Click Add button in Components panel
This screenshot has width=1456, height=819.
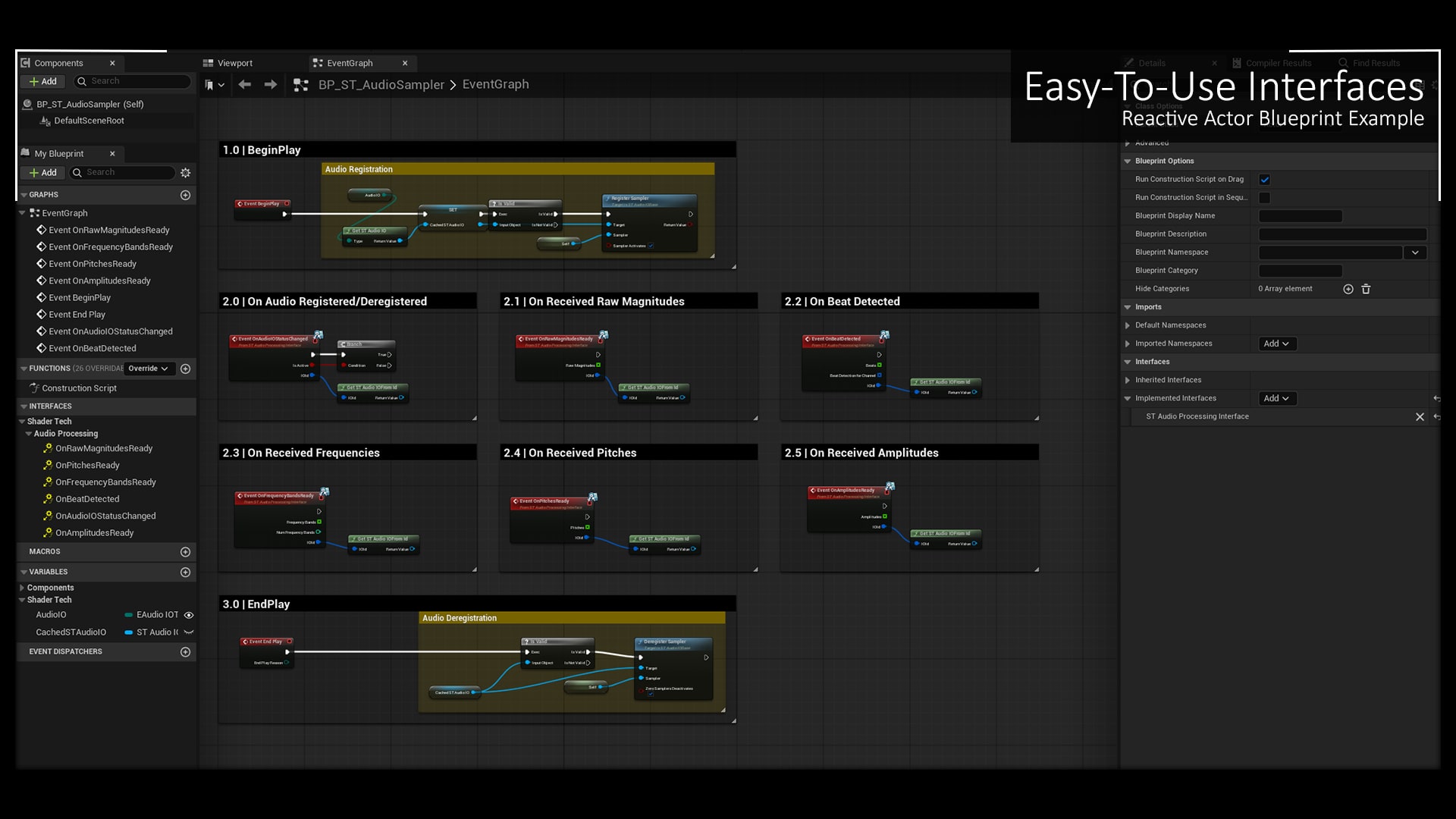point(42,81)
